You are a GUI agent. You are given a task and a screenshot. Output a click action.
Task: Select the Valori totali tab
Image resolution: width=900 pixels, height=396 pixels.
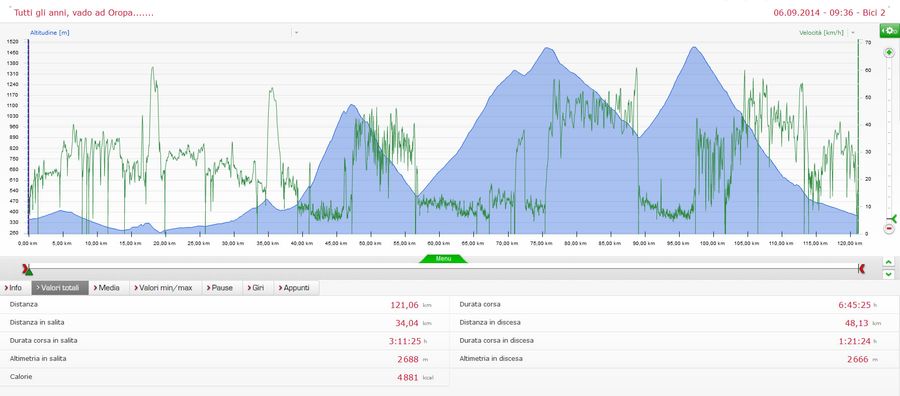coord(60,288)
